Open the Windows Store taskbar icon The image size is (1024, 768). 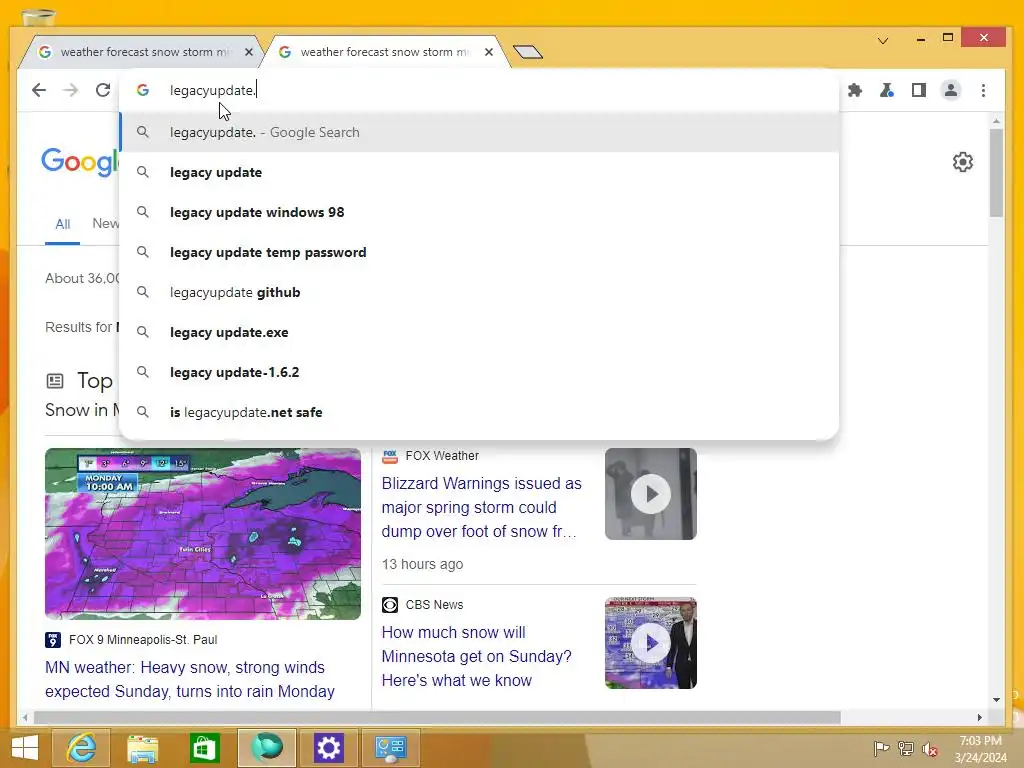(x=204, y=748)
